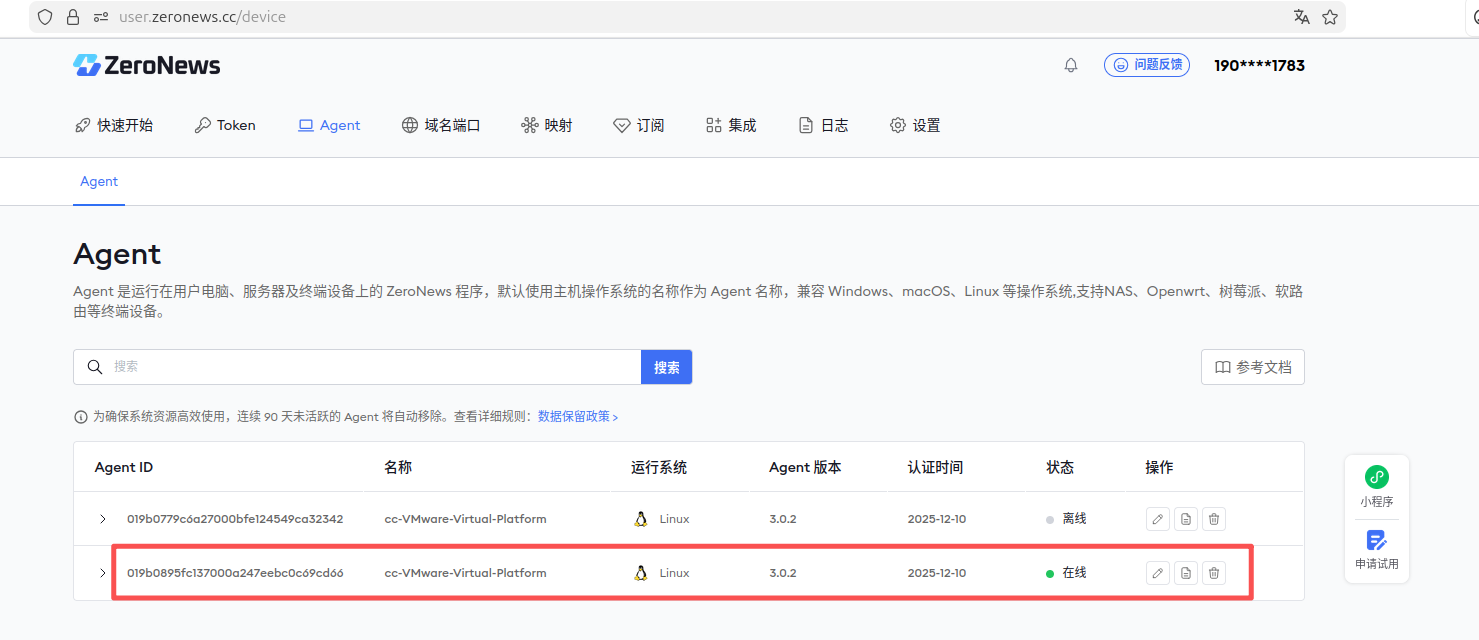
Task: Open 数据保留政策 policy link
Action: pyautogui.click(x=577, y=416)
